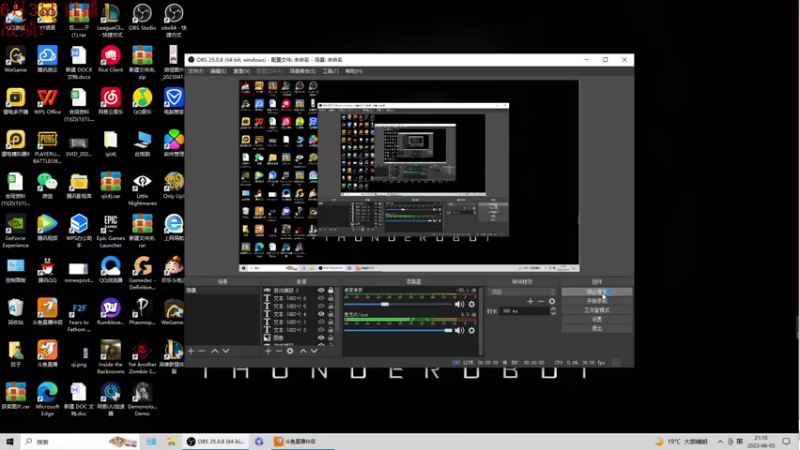Viewport: 800px width, 450px height.
Task: Move the selected scene down
Action: pyautogui.click(x=226, y=351)
